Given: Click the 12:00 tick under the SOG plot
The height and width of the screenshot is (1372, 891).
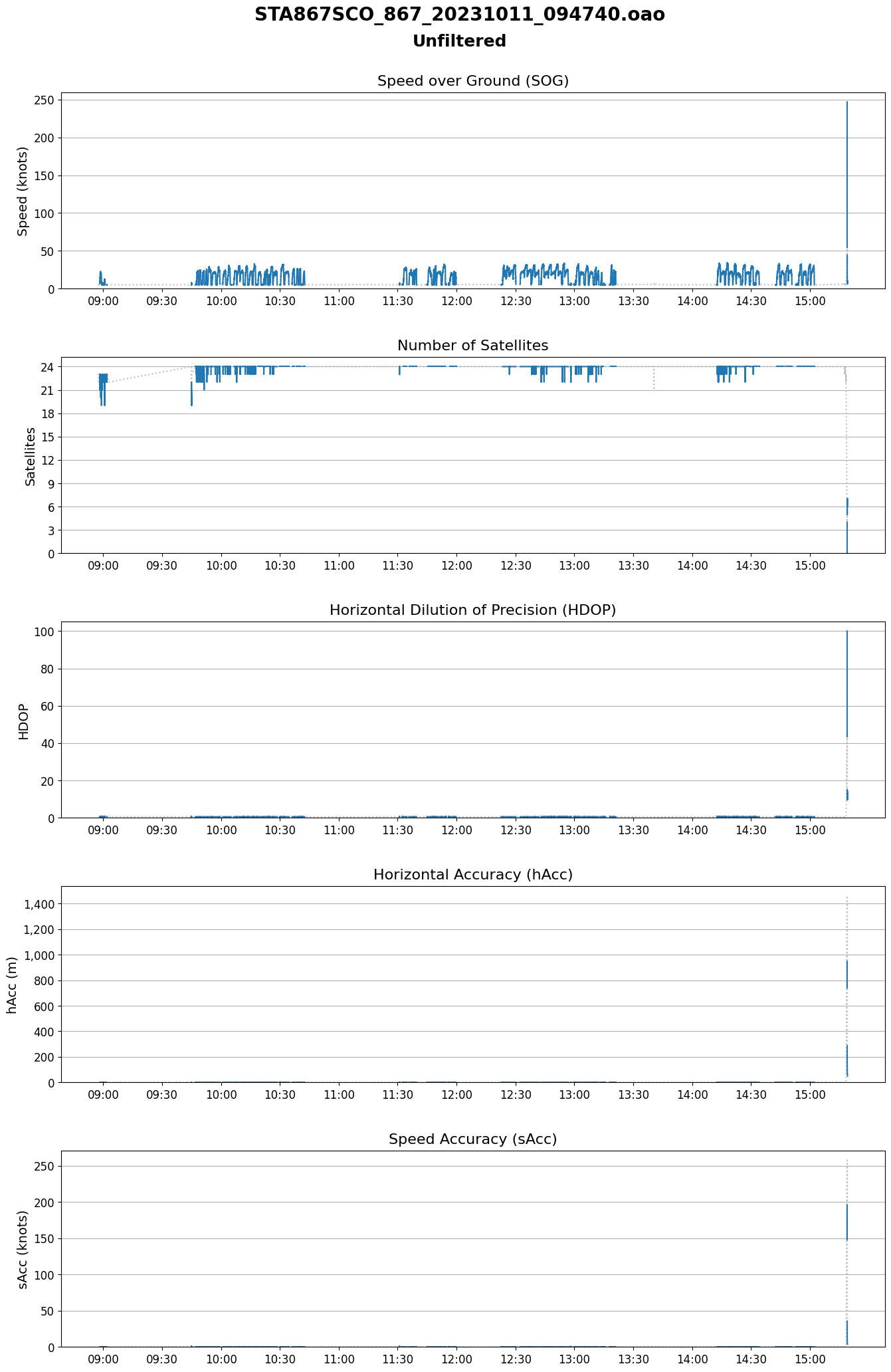Looking at the screenshot, I should click(x=456, y=302).
